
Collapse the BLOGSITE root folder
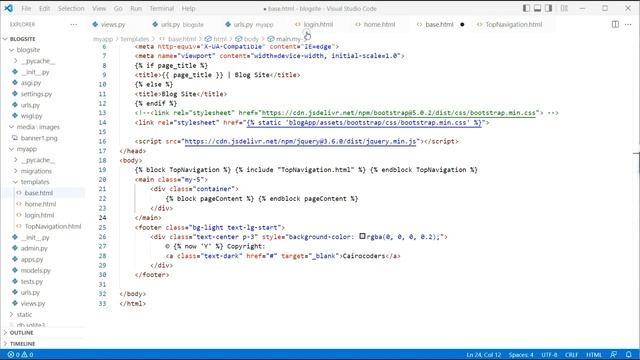[x=22, y=39]
